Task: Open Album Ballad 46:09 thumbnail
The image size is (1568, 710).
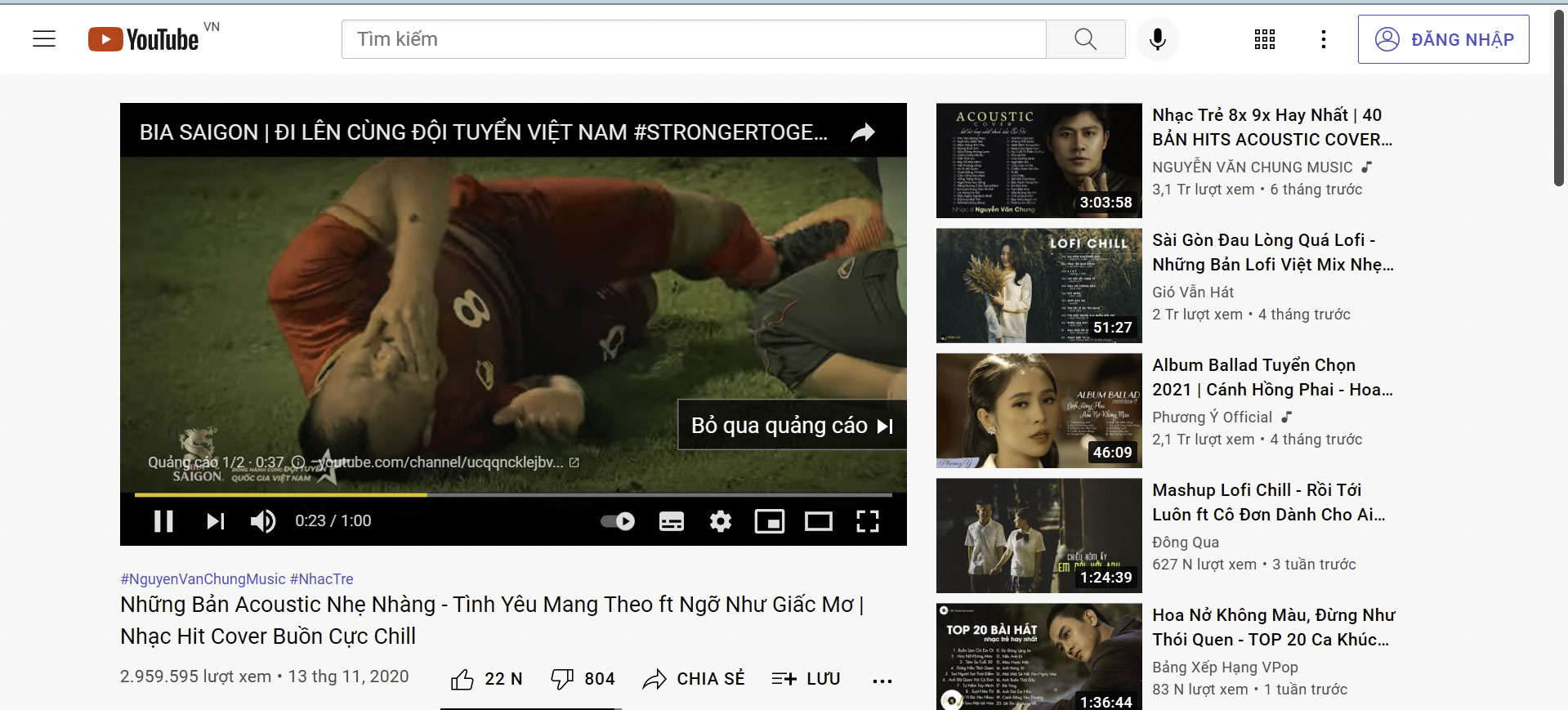Action: pyautogui.click(x=1039, y=410)
